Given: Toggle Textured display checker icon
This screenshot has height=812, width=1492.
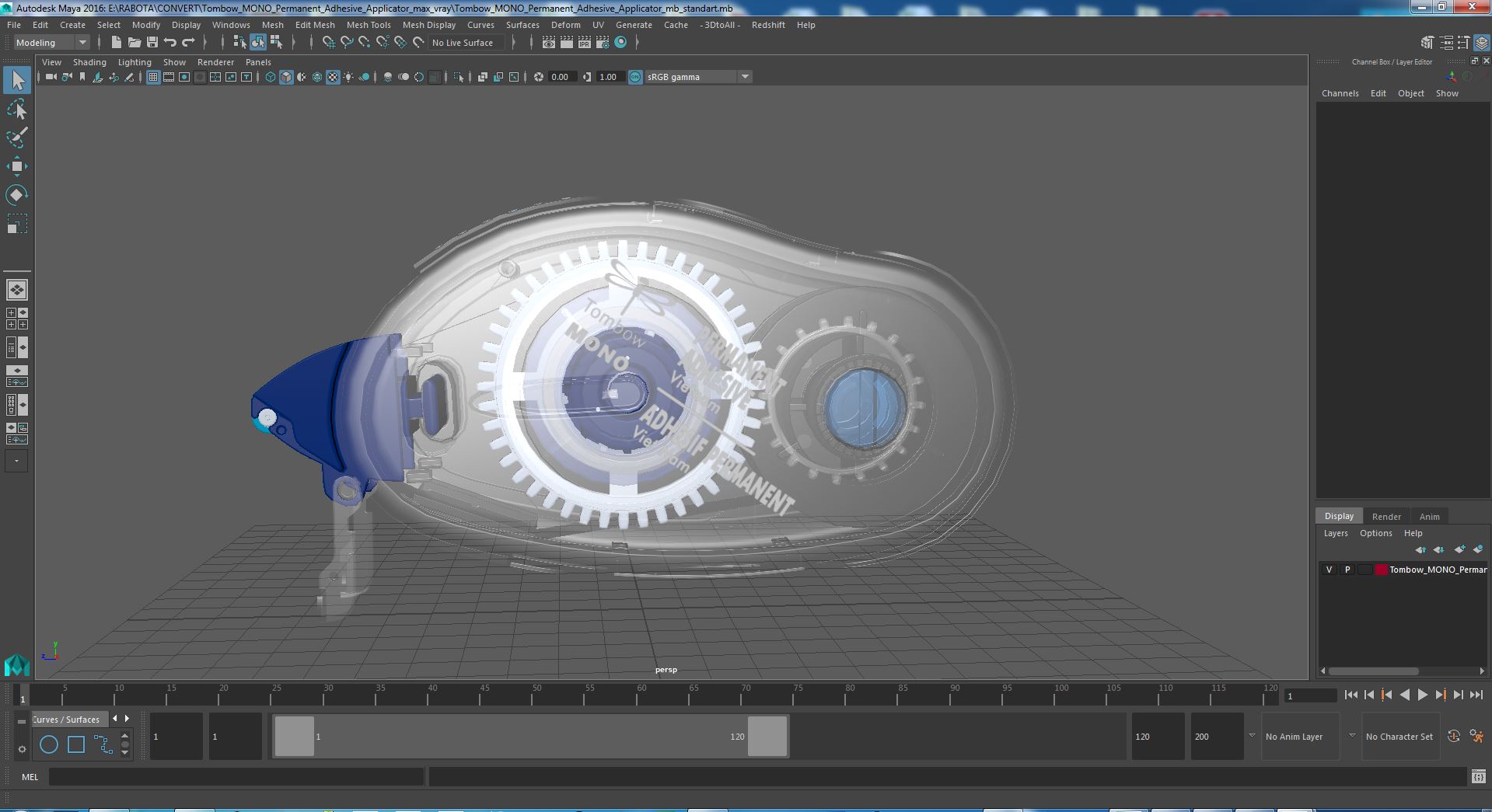Looking at the screenshot, I should point(333,77).
